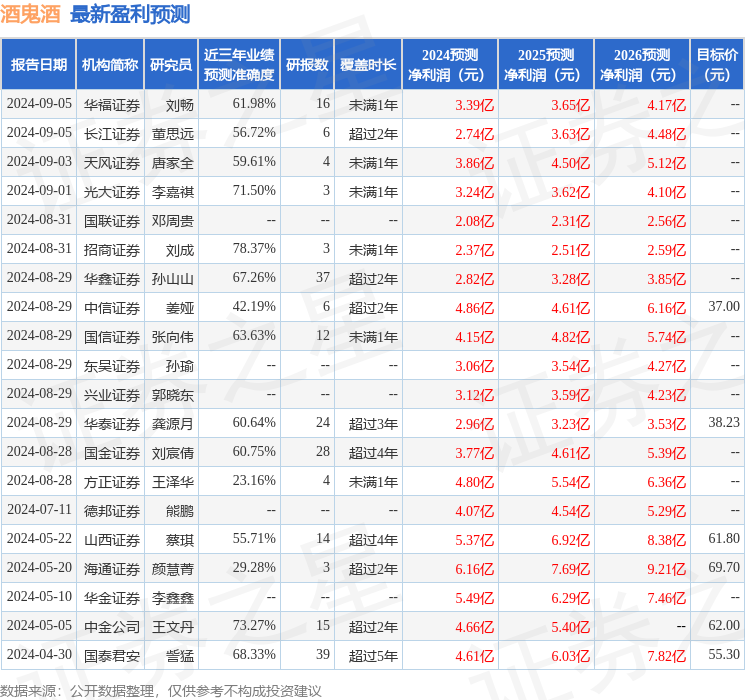Click the 招商证券 institution cell
This screenshot has width=745, height=700.
112,250
